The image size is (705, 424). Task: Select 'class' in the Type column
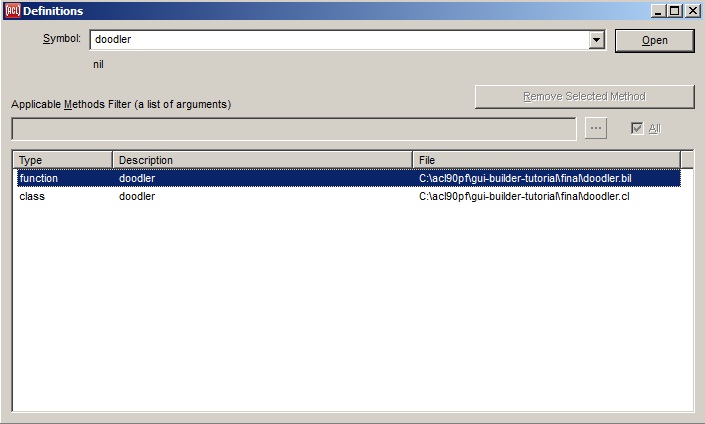click(x=32, y=196)
